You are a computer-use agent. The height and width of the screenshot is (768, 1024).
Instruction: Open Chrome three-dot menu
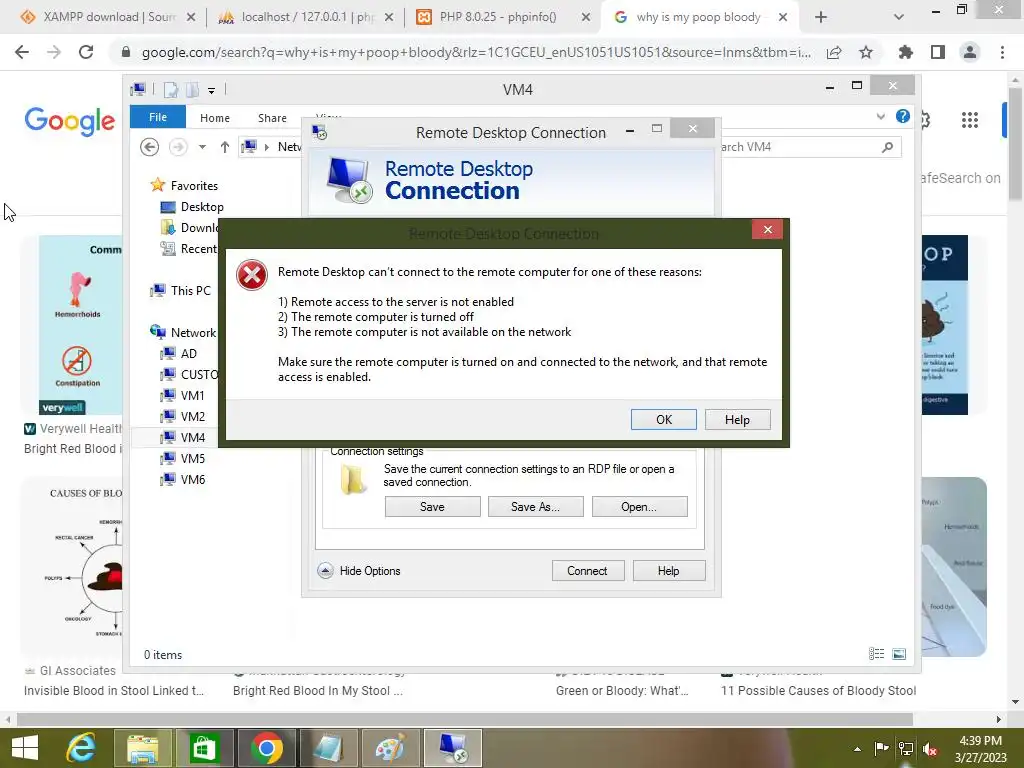1002,52
